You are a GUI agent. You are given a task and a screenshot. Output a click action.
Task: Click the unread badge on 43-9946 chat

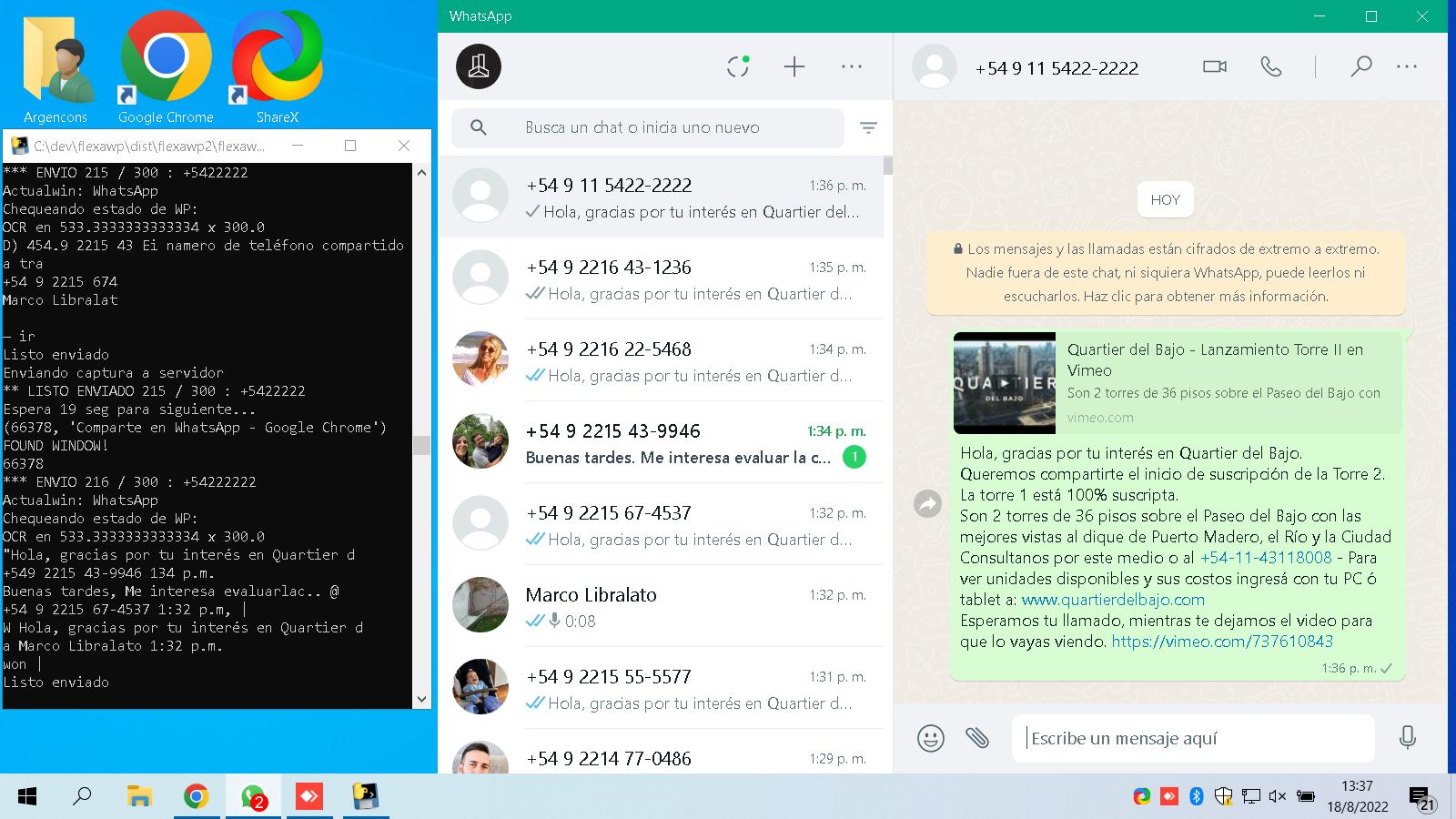click(x=854, y=457)
